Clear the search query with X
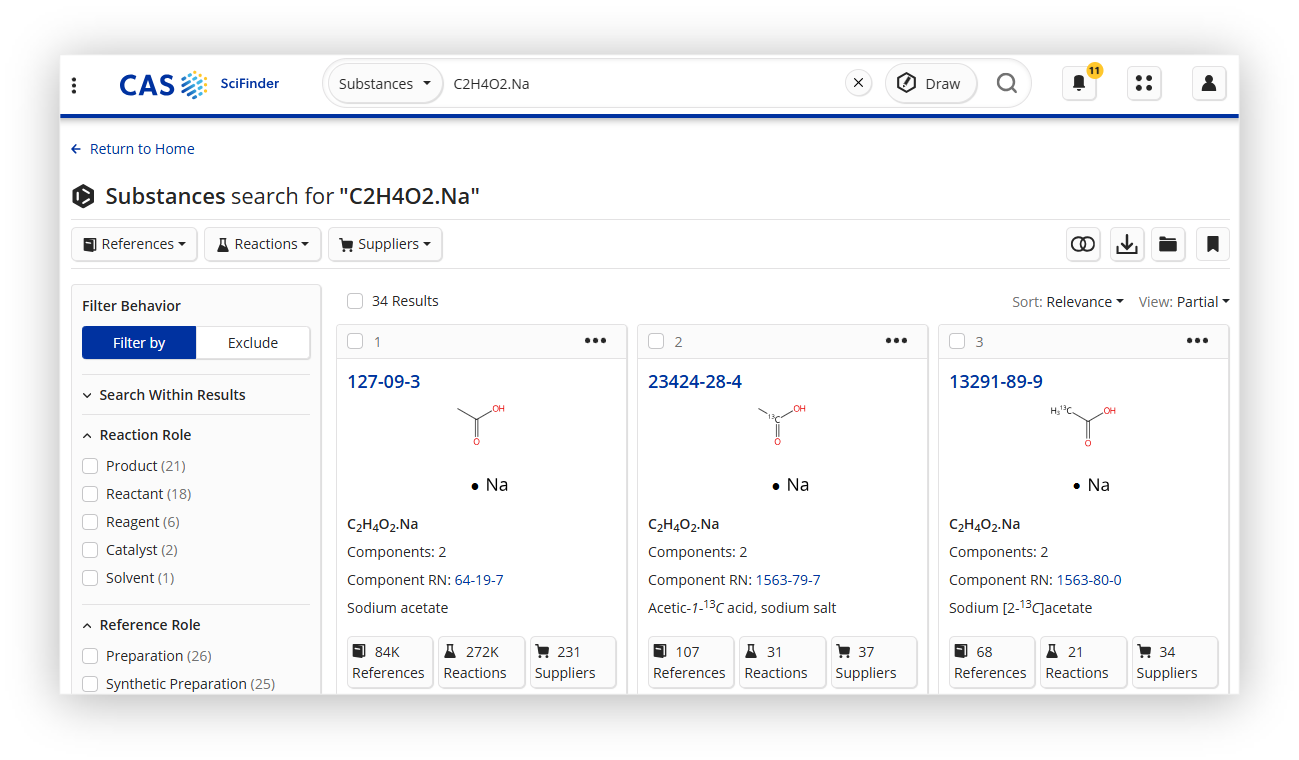 (x=858, y=83)
